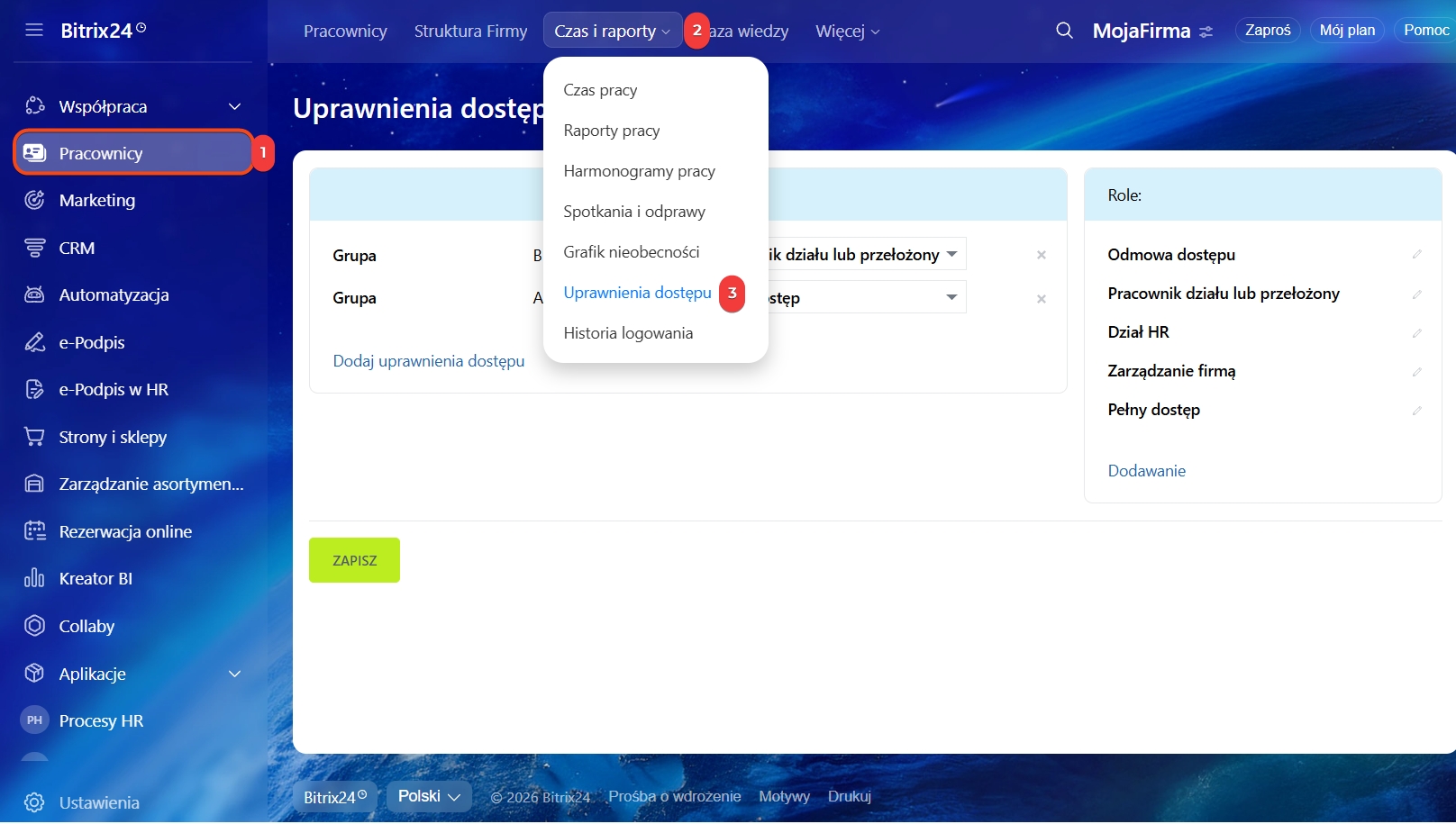Open Ustawienia gear icon
The image size is (1456, 824).
[x=34, y=802]
